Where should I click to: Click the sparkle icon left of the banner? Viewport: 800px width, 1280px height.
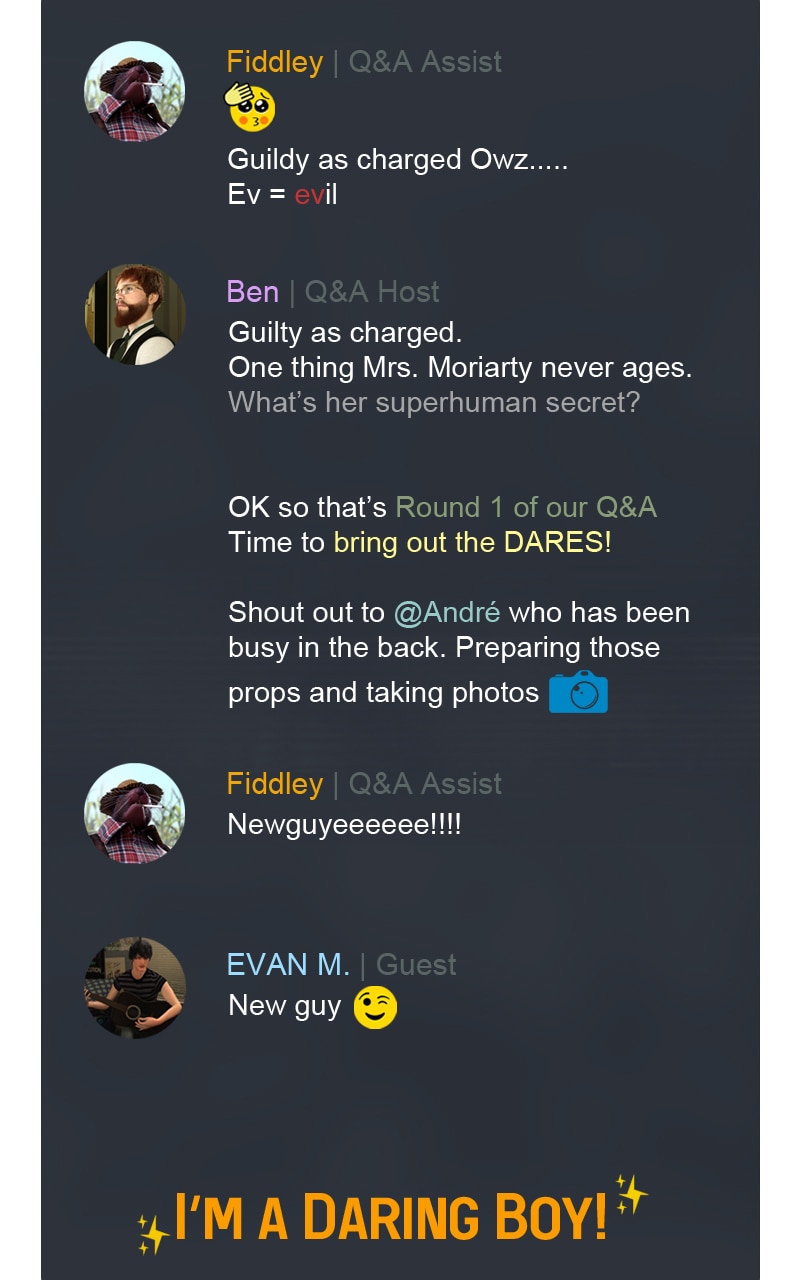coord(153,1233)
